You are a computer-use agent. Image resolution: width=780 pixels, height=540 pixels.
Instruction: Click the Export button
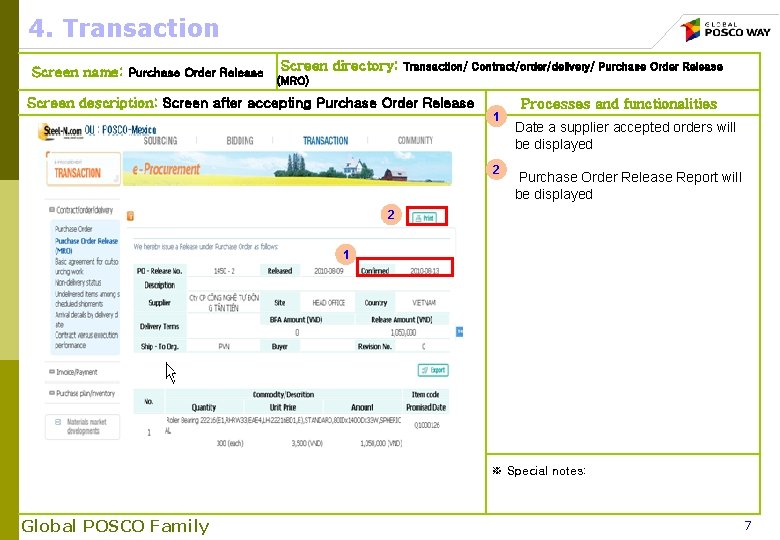pos(433,370)
